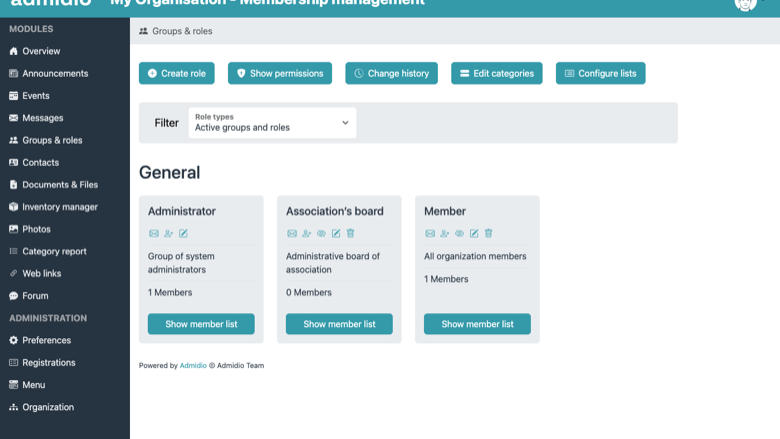Assign members to Association's board role
The height and width of the screenshot is (439, 780).
click(306, 233)
